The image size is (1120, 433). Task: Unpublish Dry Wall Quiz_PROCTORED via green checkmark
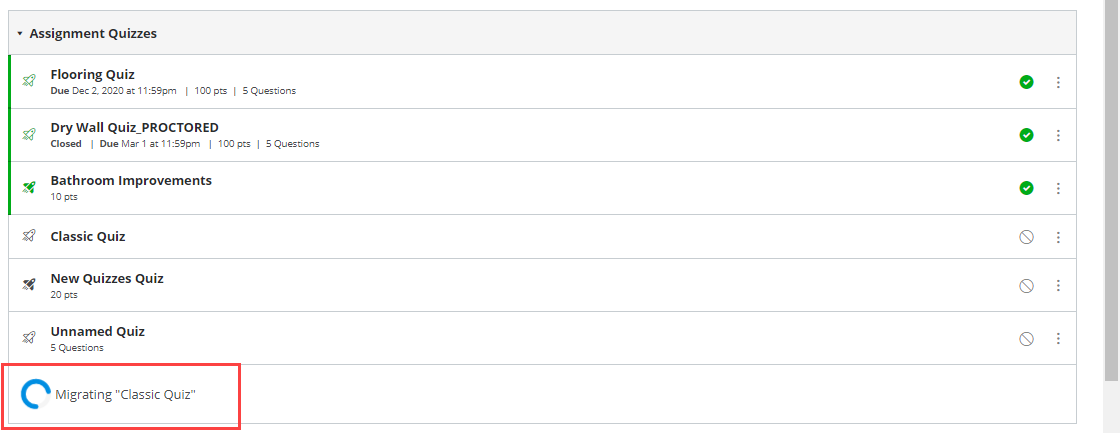(x=1026, y=135)
